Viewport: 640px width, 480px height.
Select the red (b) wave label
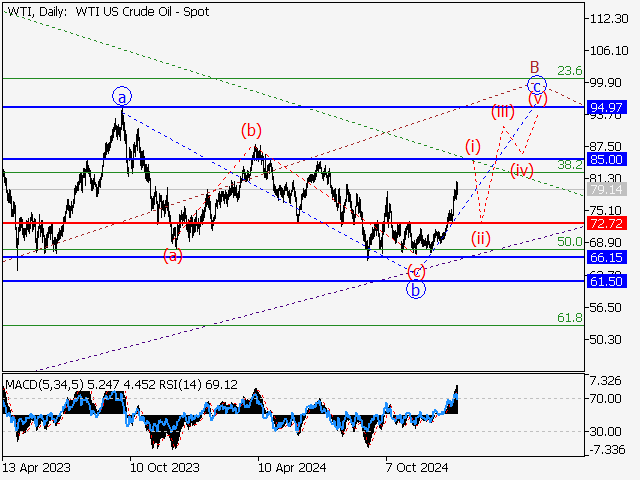(x=250, y=130)
